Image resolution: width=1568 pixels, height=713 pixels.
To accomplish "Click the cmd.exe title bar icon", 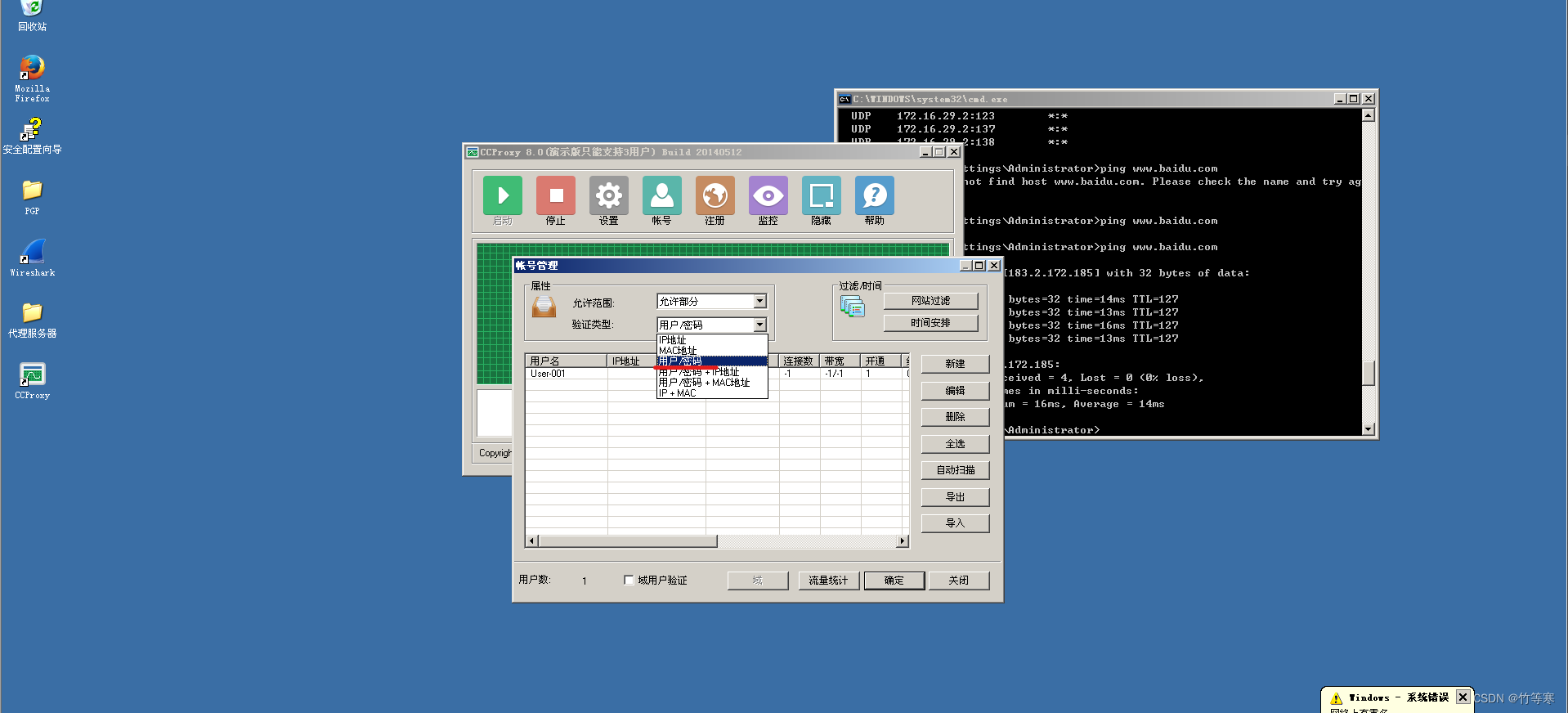I will point(844,99).
